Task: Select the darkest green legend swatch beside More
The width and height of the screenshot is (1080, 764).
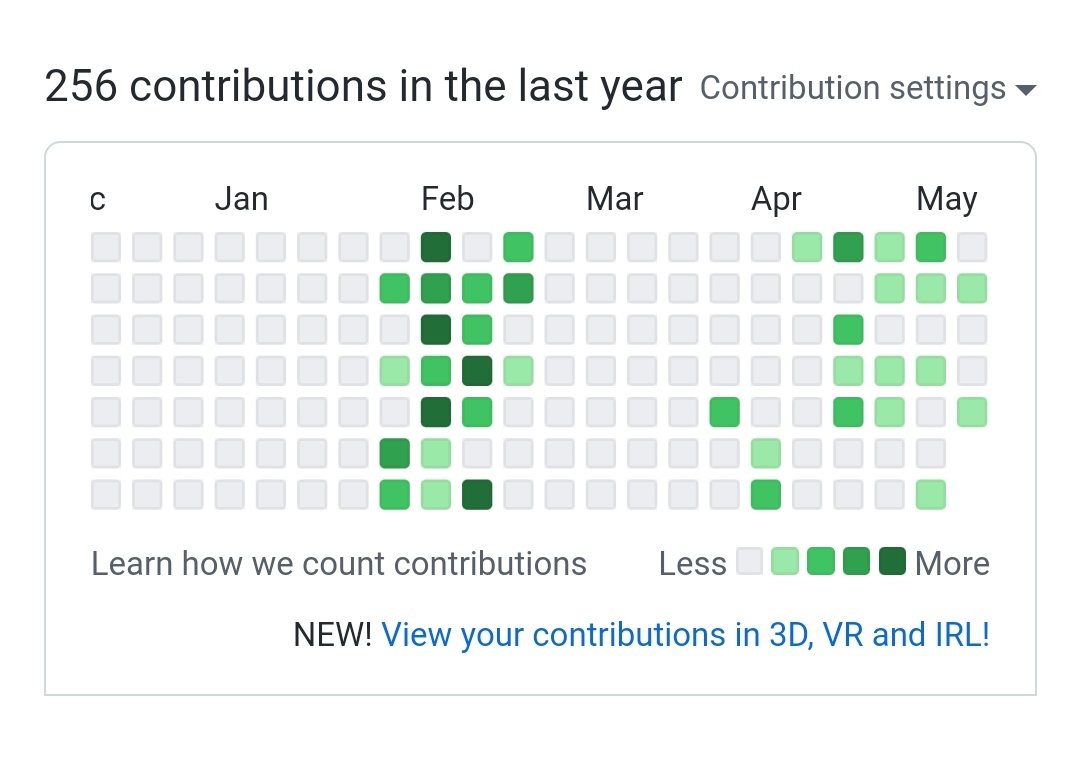Action: [892, 562]
